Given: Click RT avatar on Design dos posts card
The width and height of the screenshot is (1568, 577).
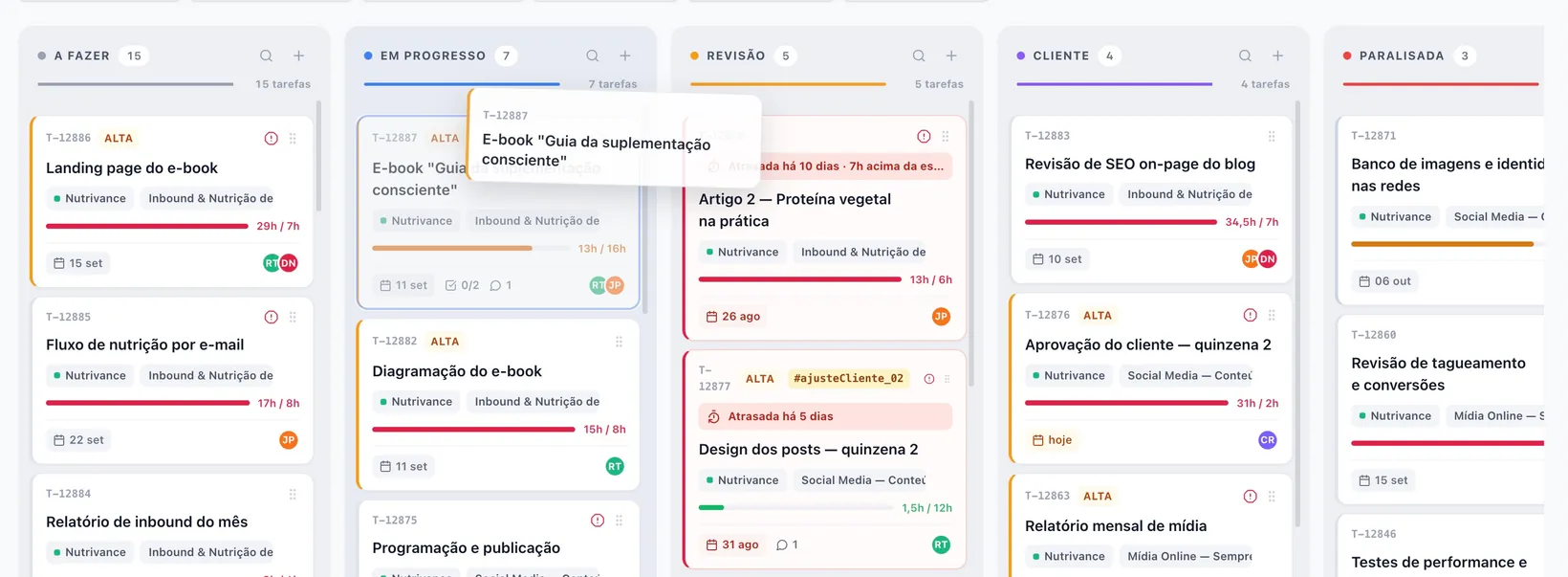Looking at the screenshot, I should pos(941,544).
